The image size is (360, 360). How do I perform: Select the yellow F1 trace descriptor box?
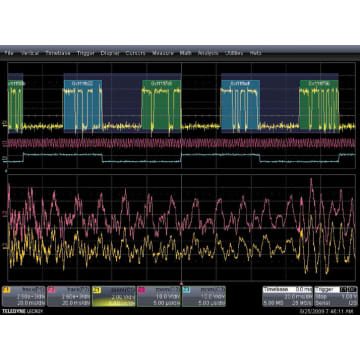point(24,296)
